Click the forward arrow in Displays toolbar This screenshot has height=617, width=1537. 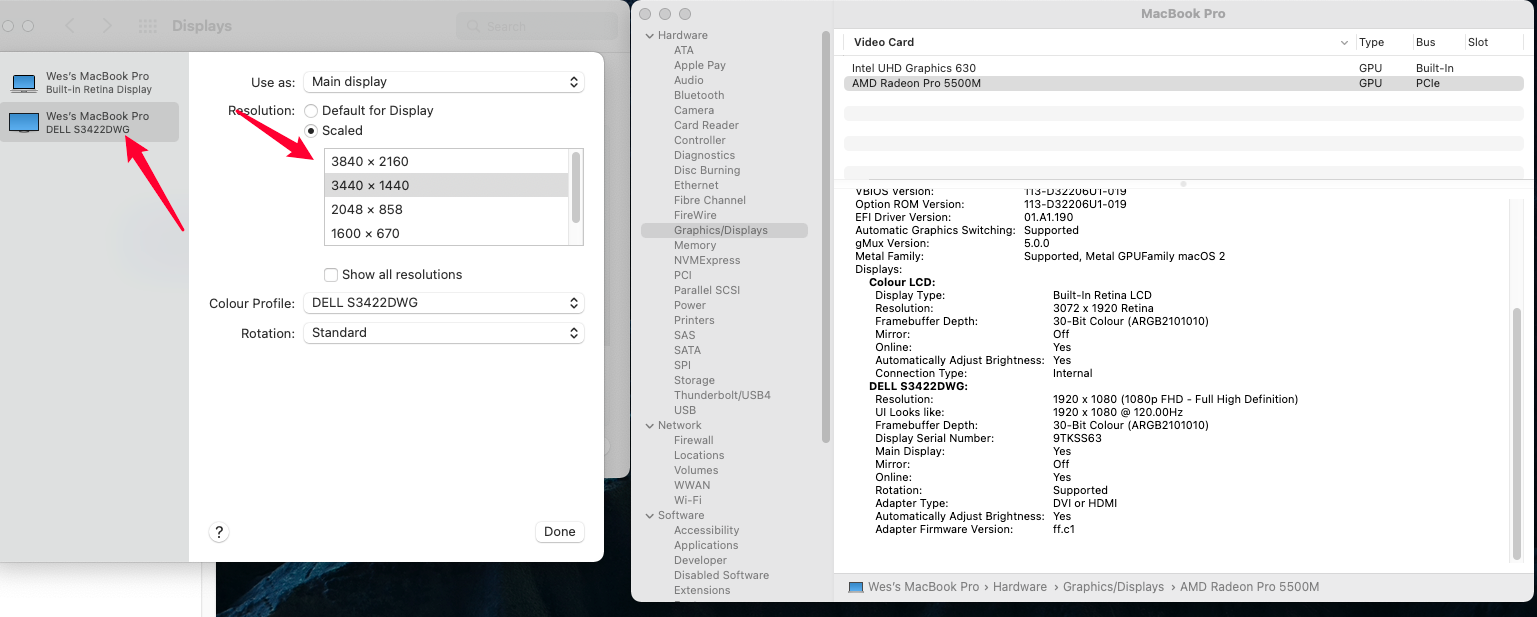107,26
